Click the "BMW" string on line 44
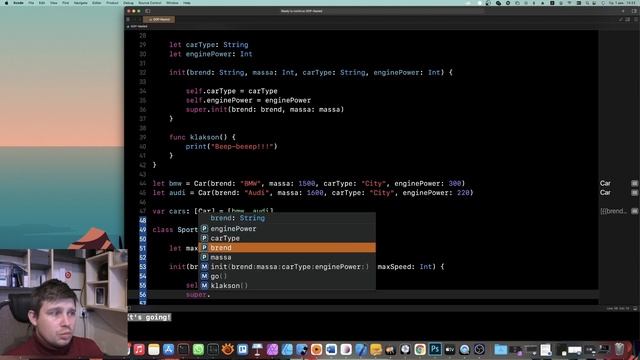 click(251, 183)
